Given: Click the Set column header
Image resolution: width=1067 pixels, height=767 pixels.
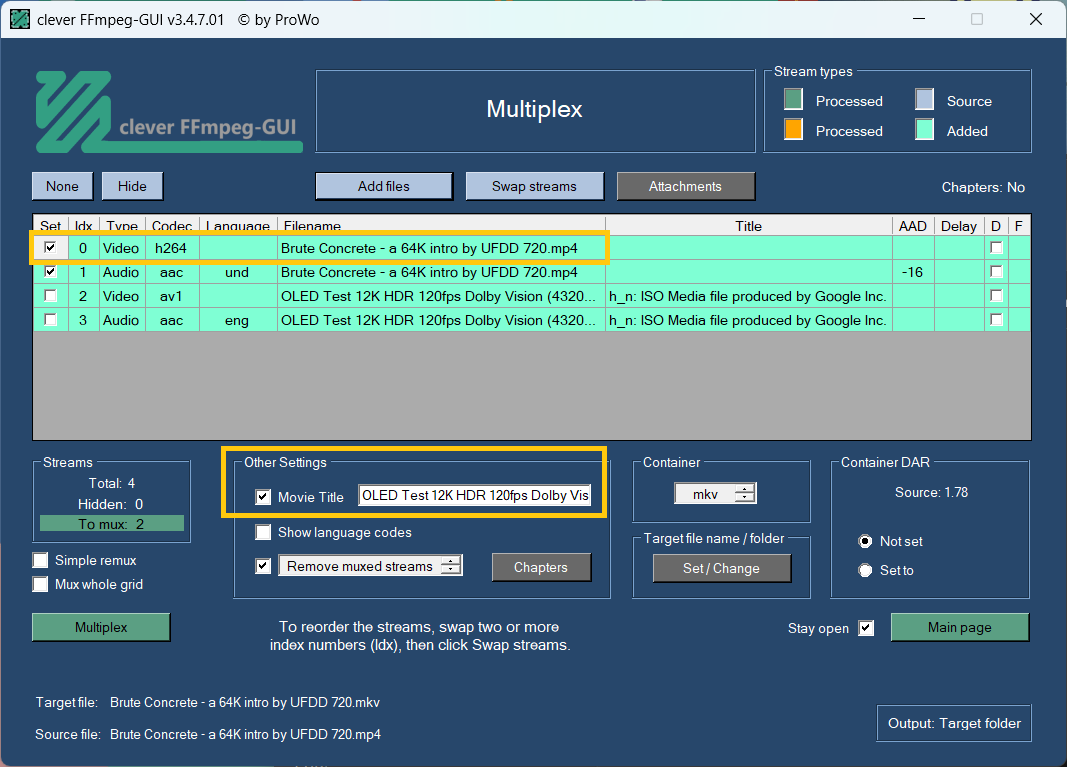Looking at the screenshot, I should click(x=50, y=225).
